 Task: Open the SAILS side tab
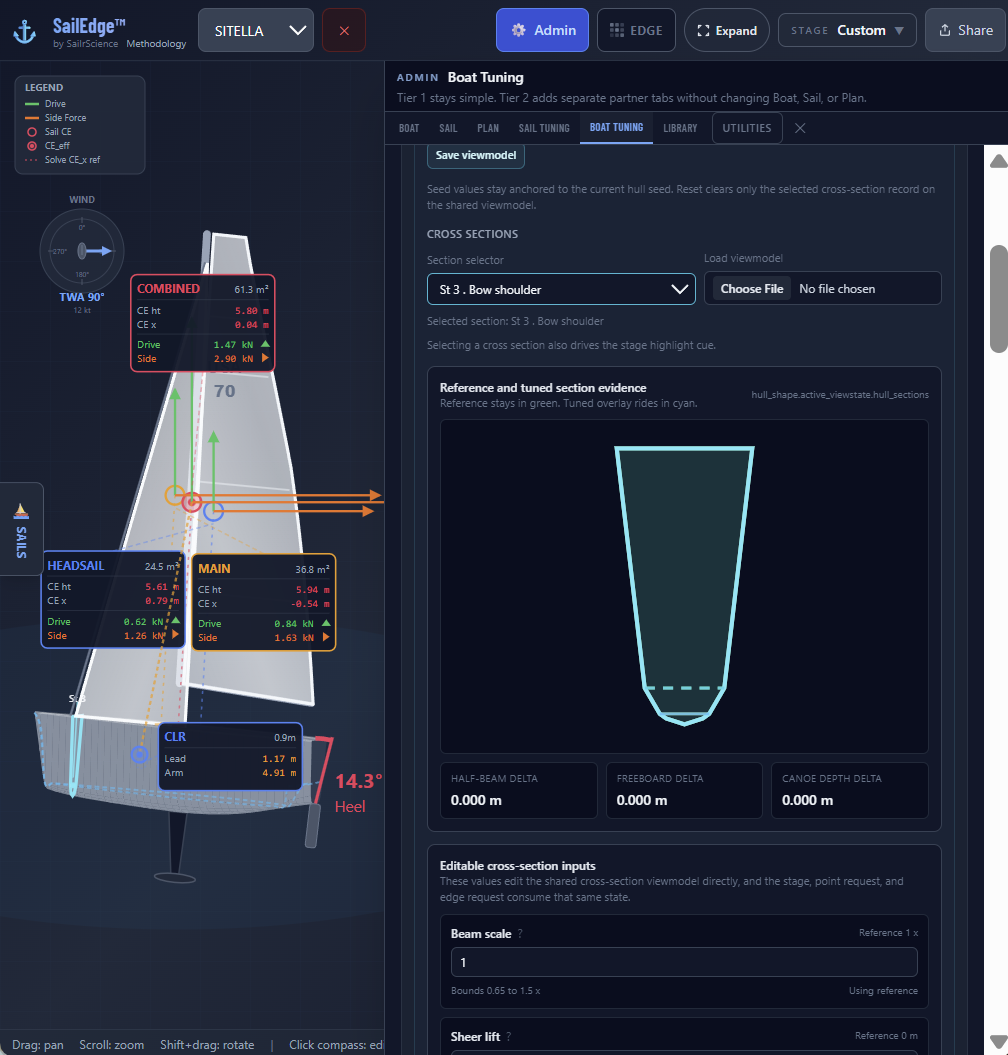[x=22, y=529]
